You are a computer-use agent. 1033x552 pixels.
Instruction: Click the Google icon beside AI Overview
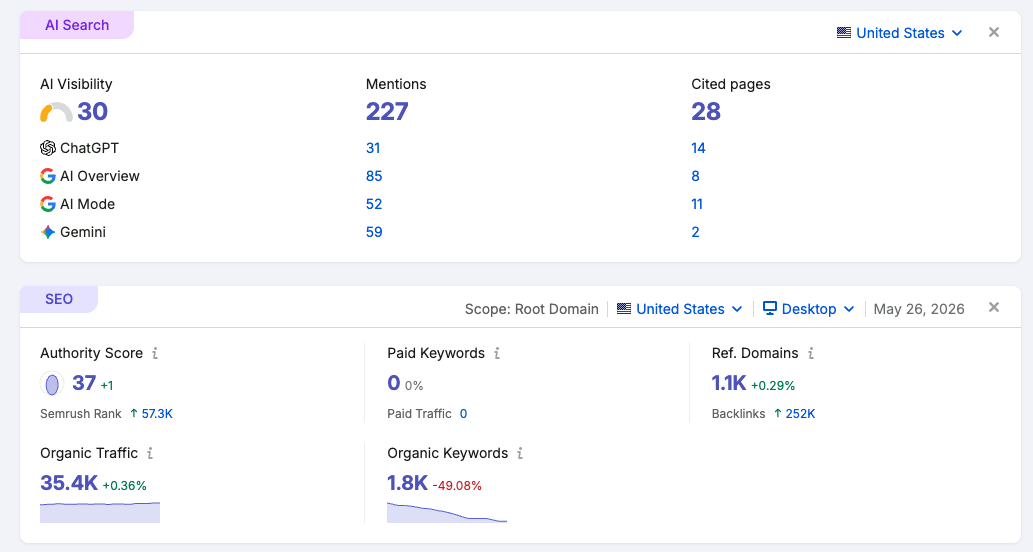(x=47, y=176)
